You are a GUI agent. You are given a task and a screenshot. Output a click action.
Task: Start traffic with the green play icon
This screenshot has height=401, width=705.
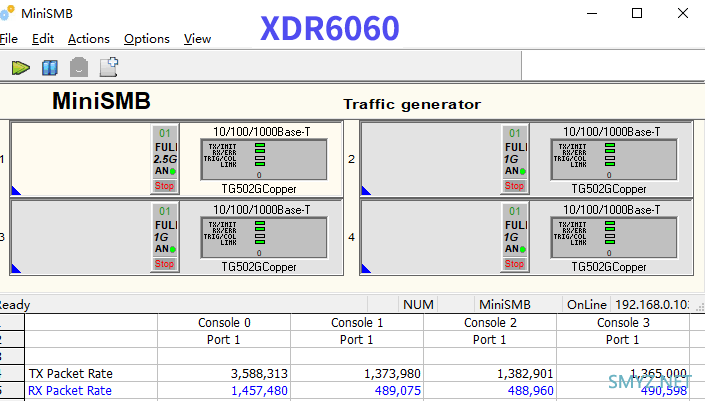21,68
